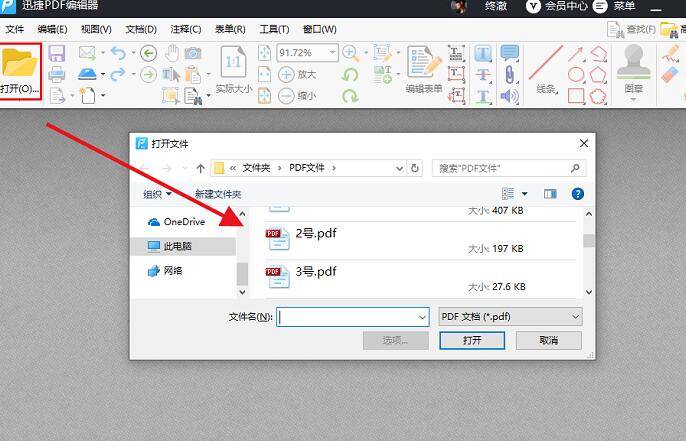Select the Hand tool icon
686x441 pixels.
click(171, 53)
